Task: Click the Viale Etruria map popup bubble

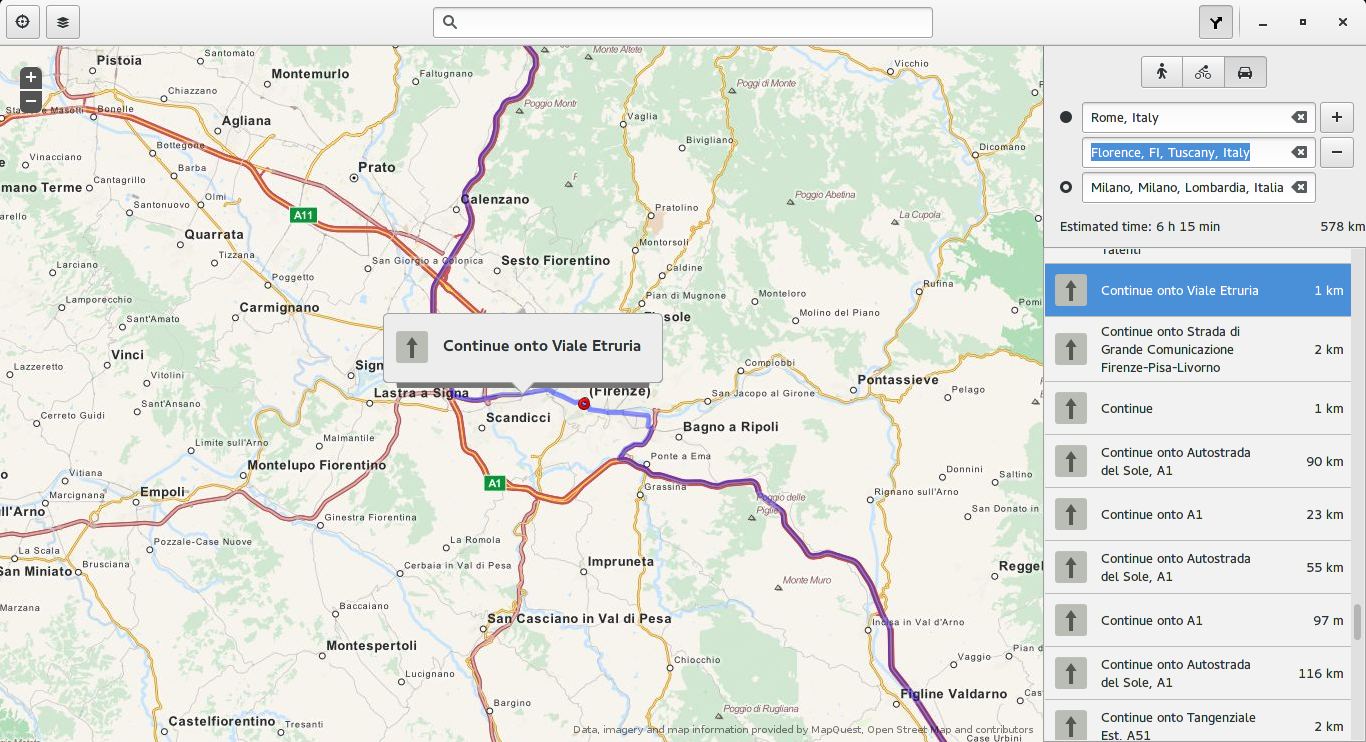Action: 522,347
